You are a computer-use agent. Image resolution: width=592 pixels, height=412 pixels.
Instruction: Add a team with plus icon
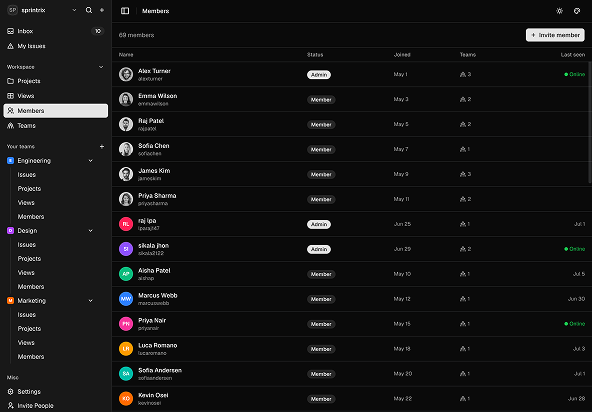pos(102,147)
